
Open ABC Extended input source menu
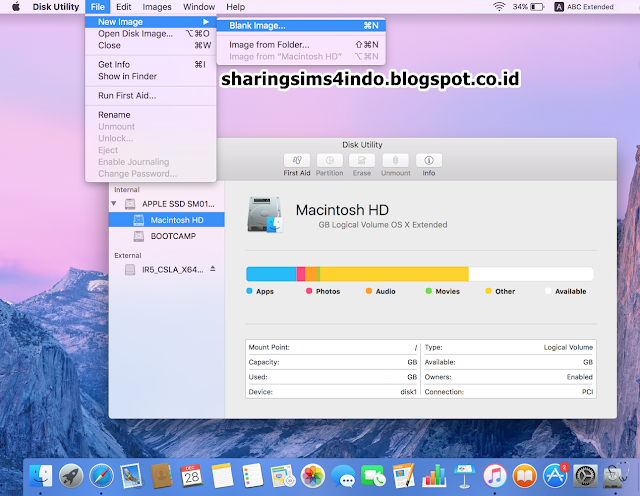tap(584, 7)
